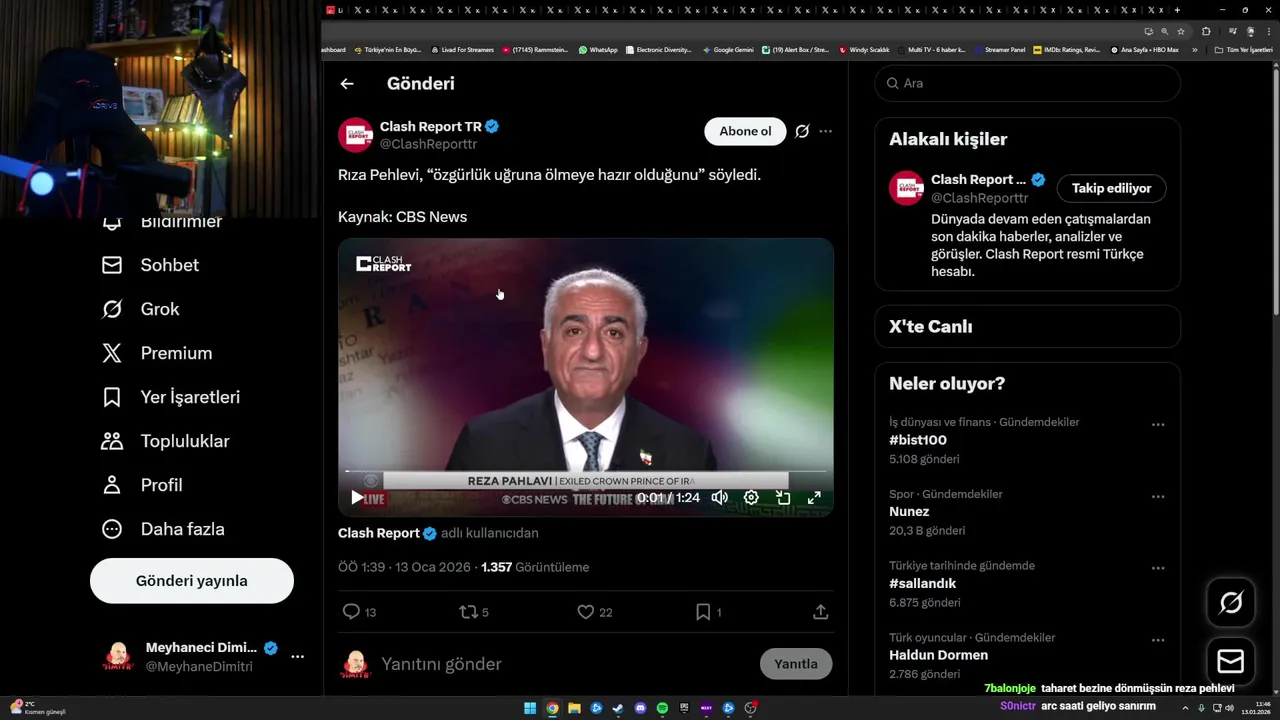Open File Explorer from the taskbar
The image size is (1280, 720).
coord(574,708)
